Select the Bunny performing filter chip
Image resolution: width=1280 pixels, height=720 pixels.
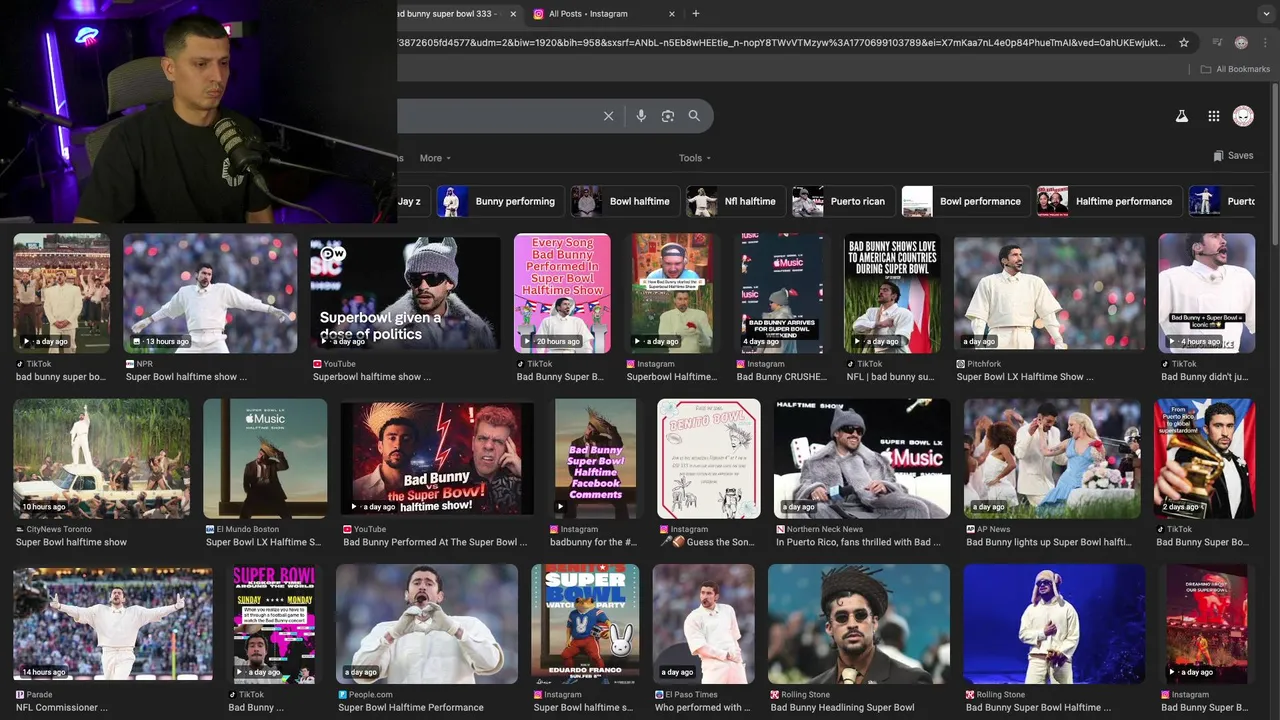(500, 201)
